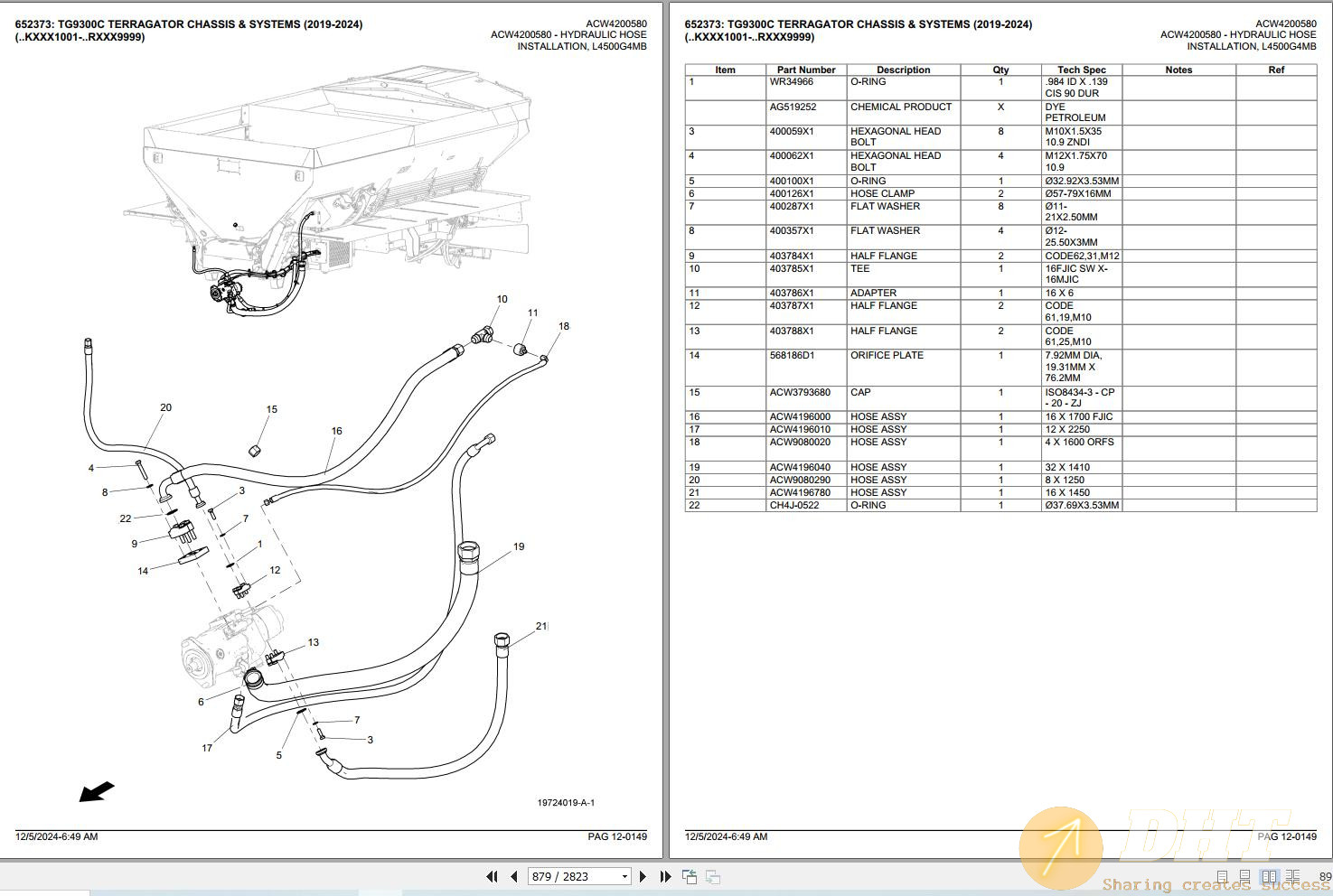Click callout number 17 in diagram

[x=207, y=748]
